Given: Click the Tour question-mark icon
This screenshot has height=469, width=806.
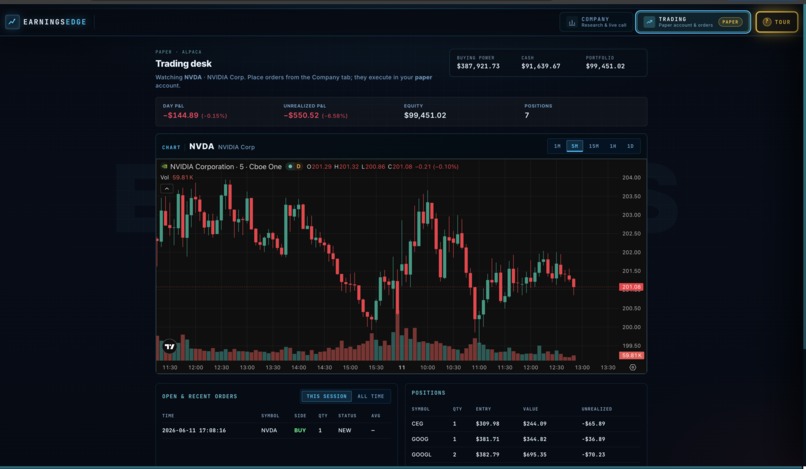Looking at the screenshot, I should pos(767,22).
